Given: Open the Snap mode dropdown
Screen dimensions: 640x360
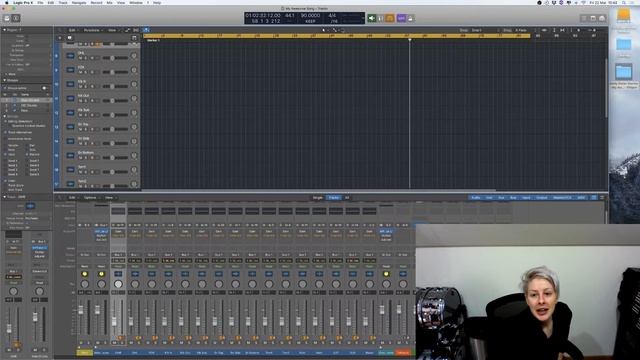Looking at the screenshot, I should (x=485, y=30).
